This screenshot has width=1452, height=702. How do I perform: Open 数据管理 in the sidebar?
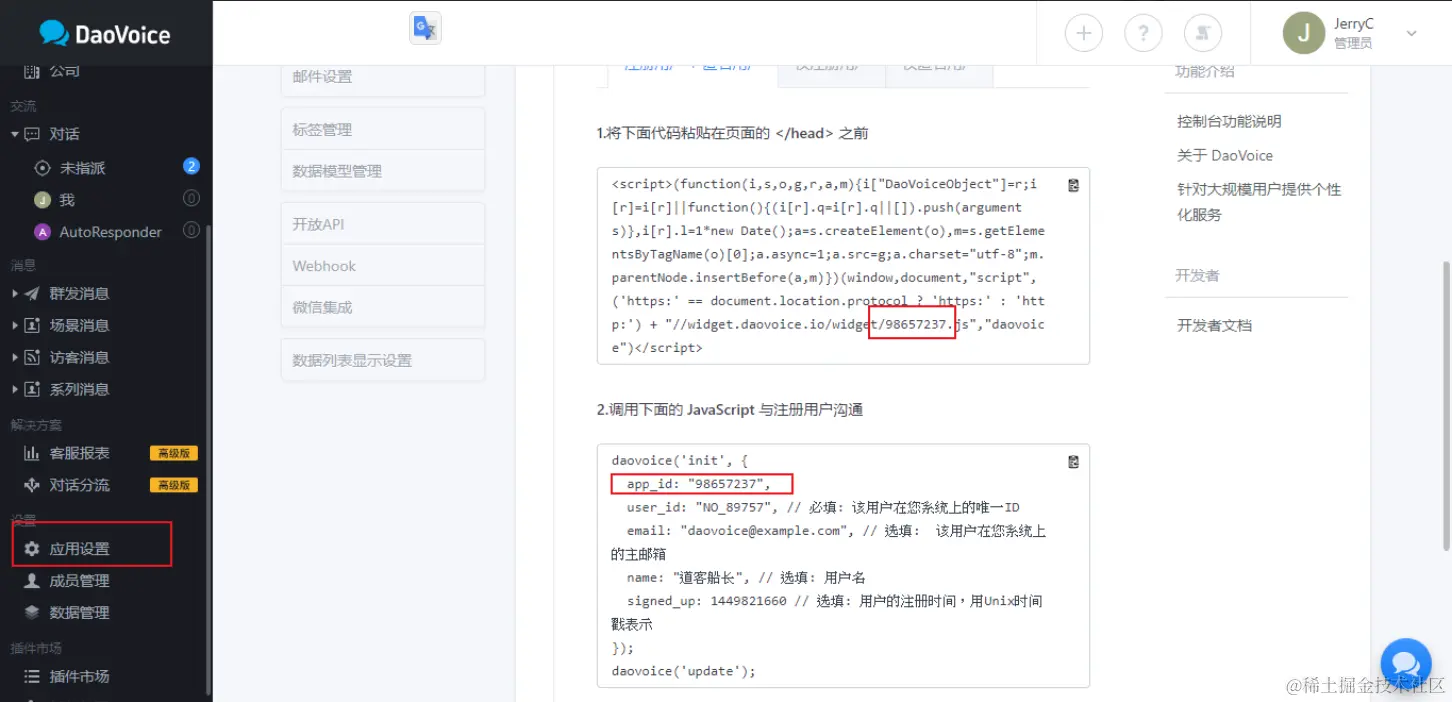coord(80,613)
